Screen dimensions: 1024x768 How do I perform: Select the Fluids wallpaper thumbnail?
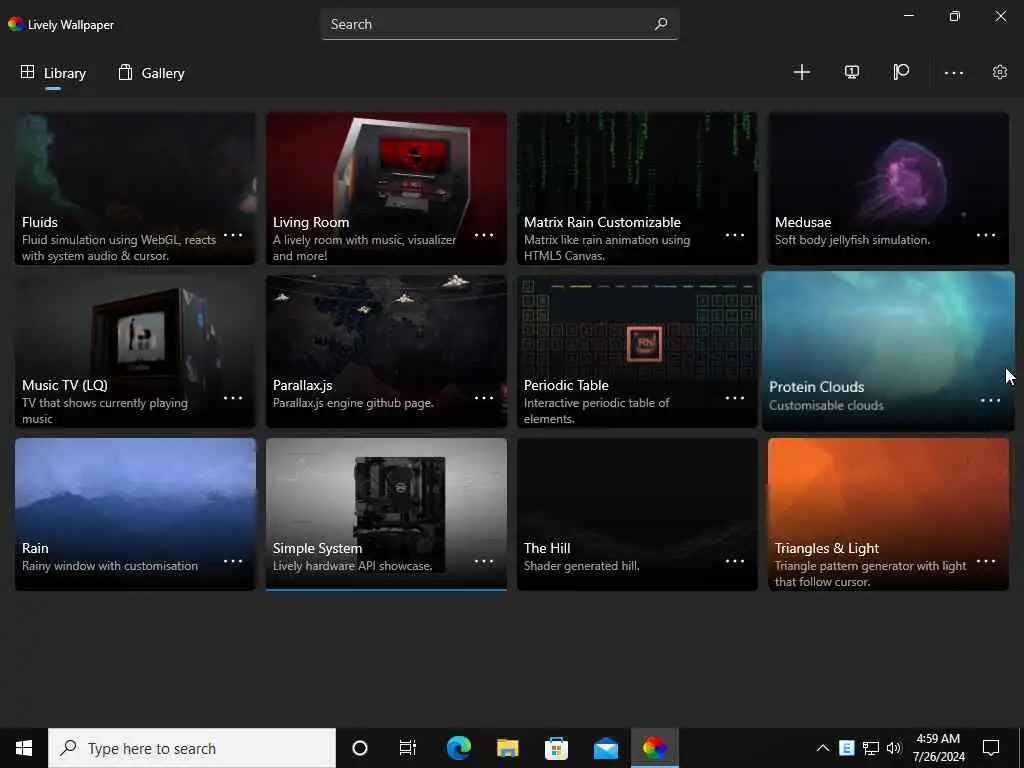tap(135, 188)
